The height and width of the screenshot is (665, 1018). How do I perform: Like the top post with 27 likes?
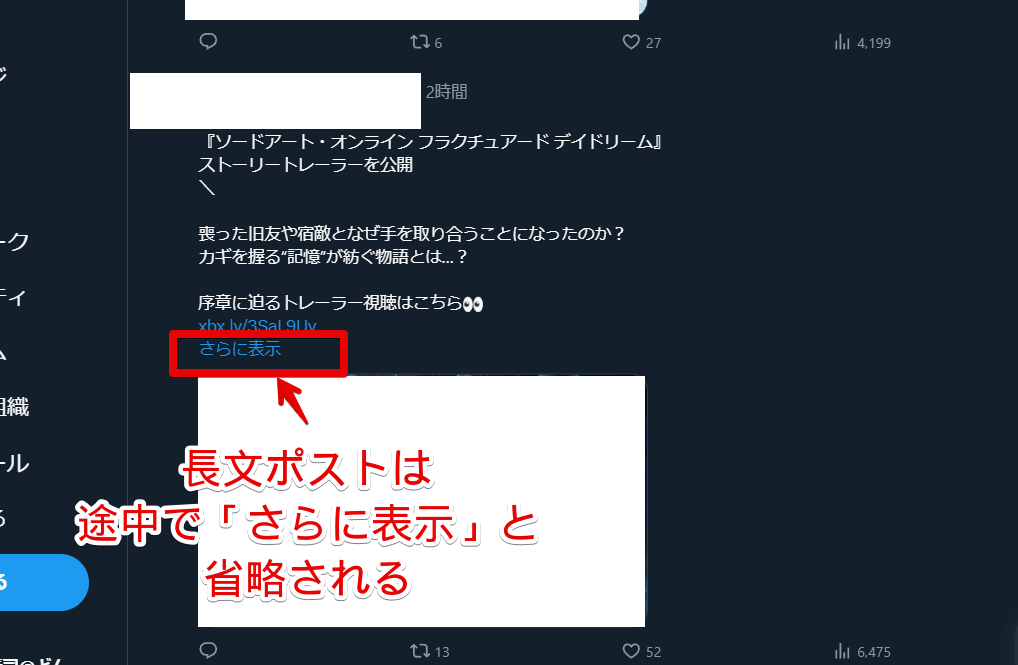pyautogui.click(x=641, y=42)
